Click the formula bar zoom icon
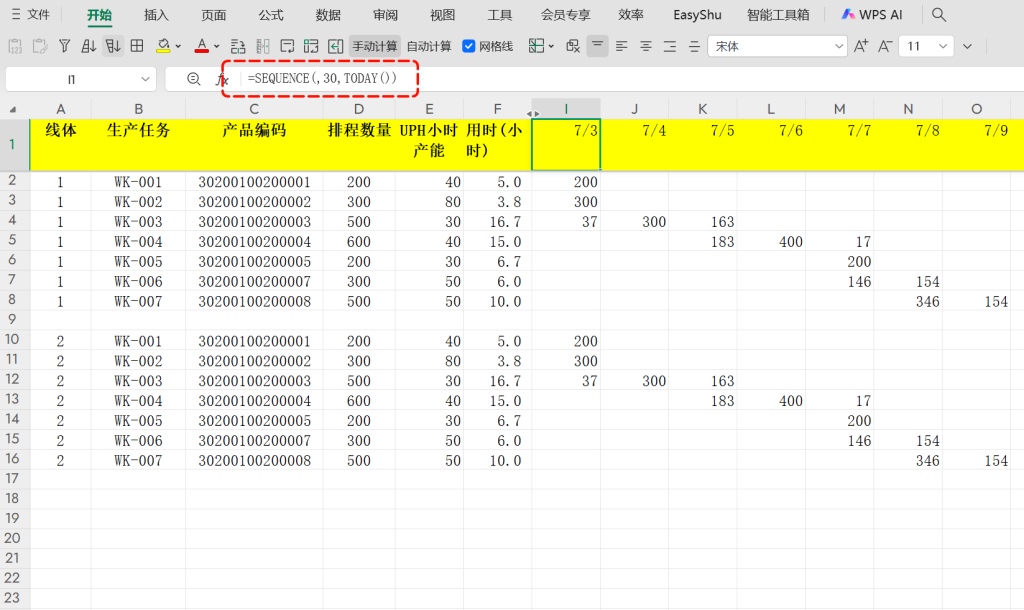 193,79
